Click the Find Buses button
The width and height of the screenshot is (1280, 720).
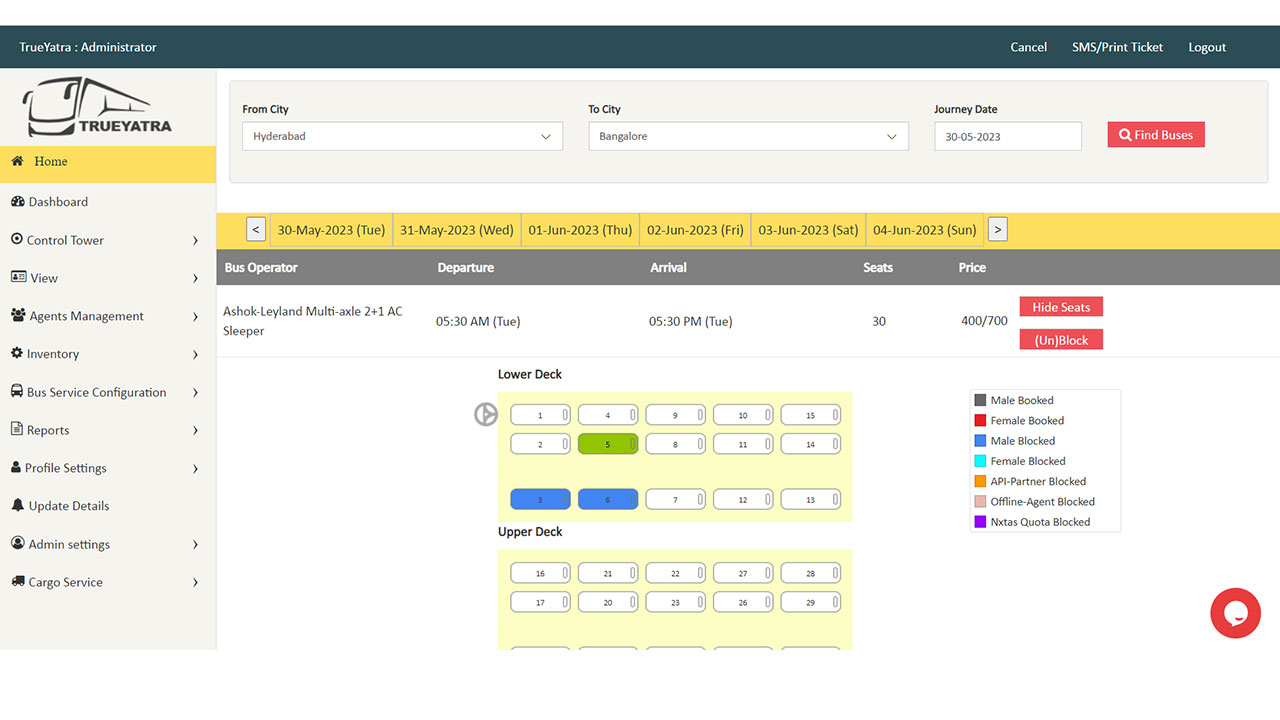1156,135
